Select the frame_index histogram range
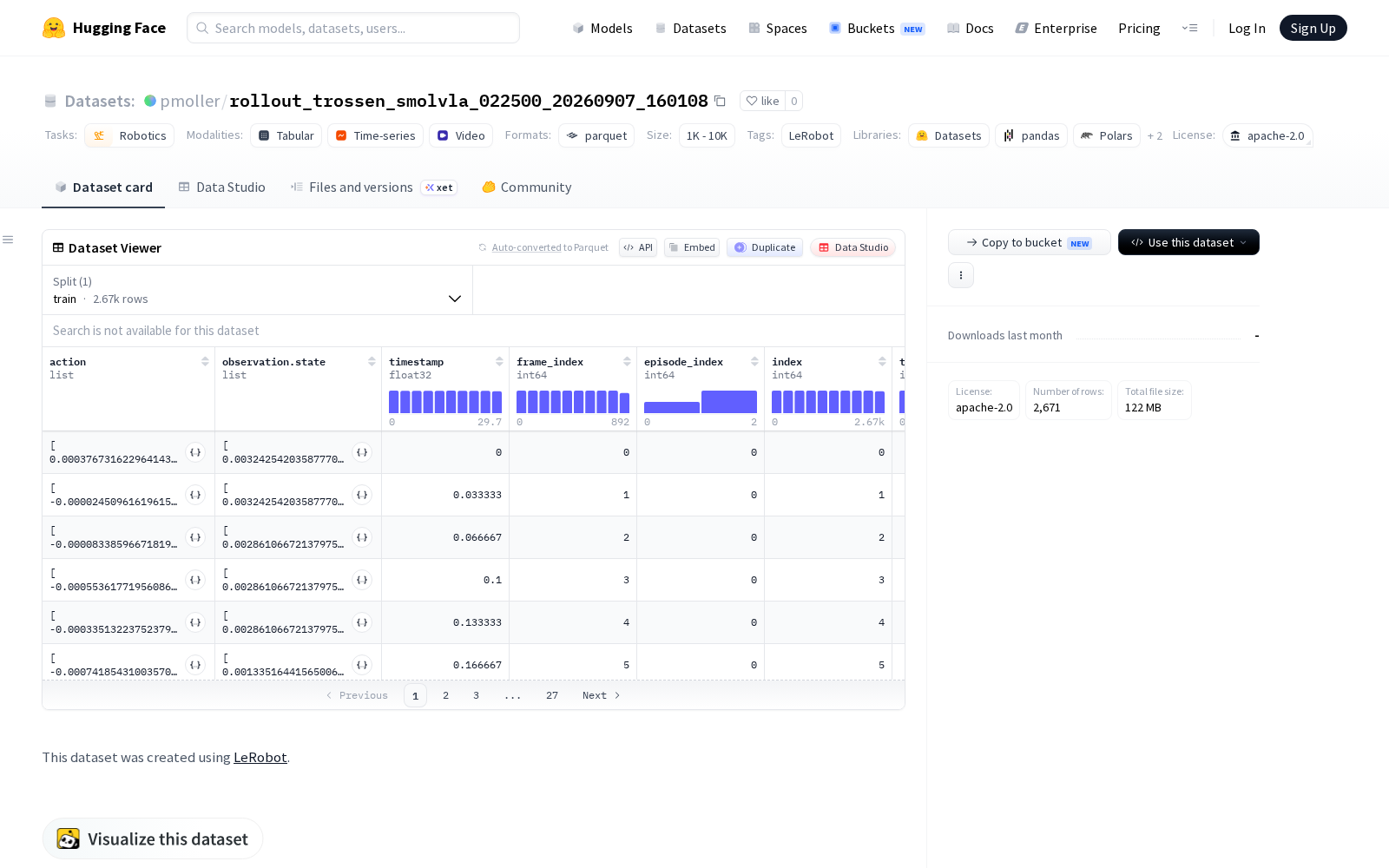The height and width of the screenshot is (868, 1389). (x=573, y=402)
